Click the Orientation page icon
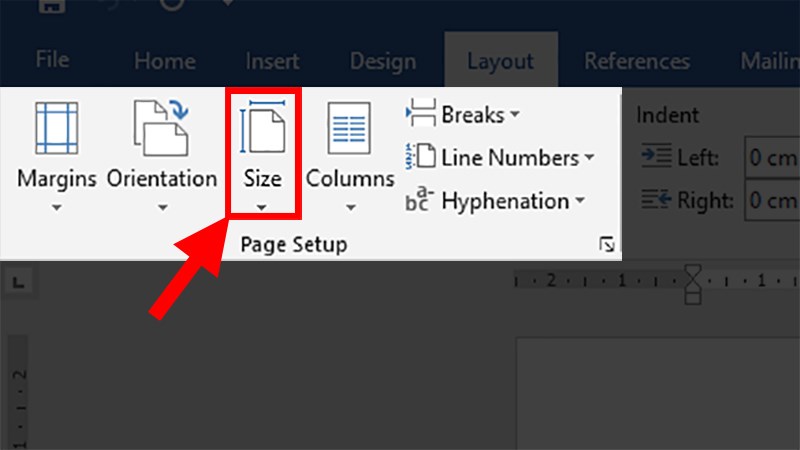This screenshot has width=800, height=450. 161,127
